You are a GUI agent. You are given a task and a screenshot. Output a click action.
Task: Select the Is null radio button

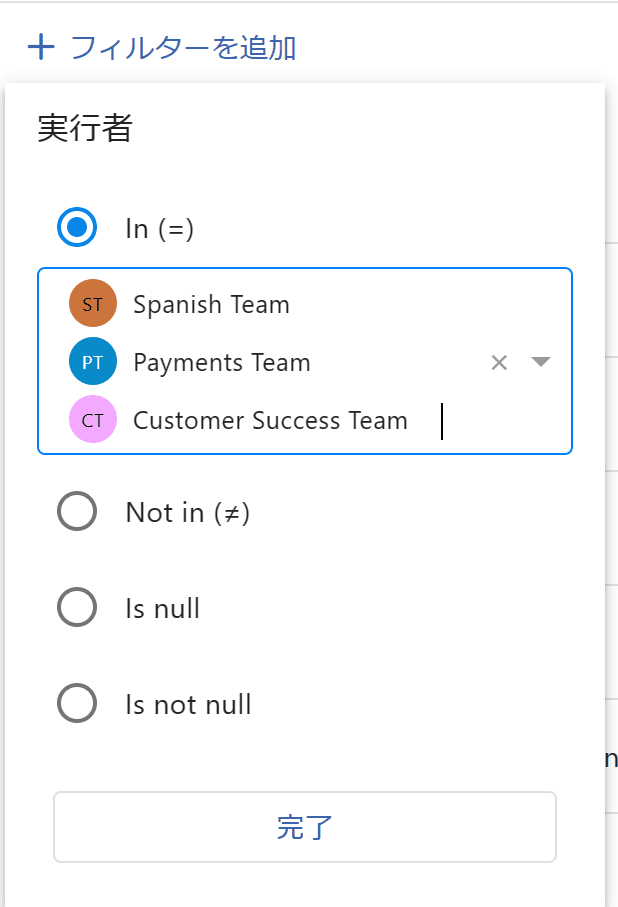(77, 608)
